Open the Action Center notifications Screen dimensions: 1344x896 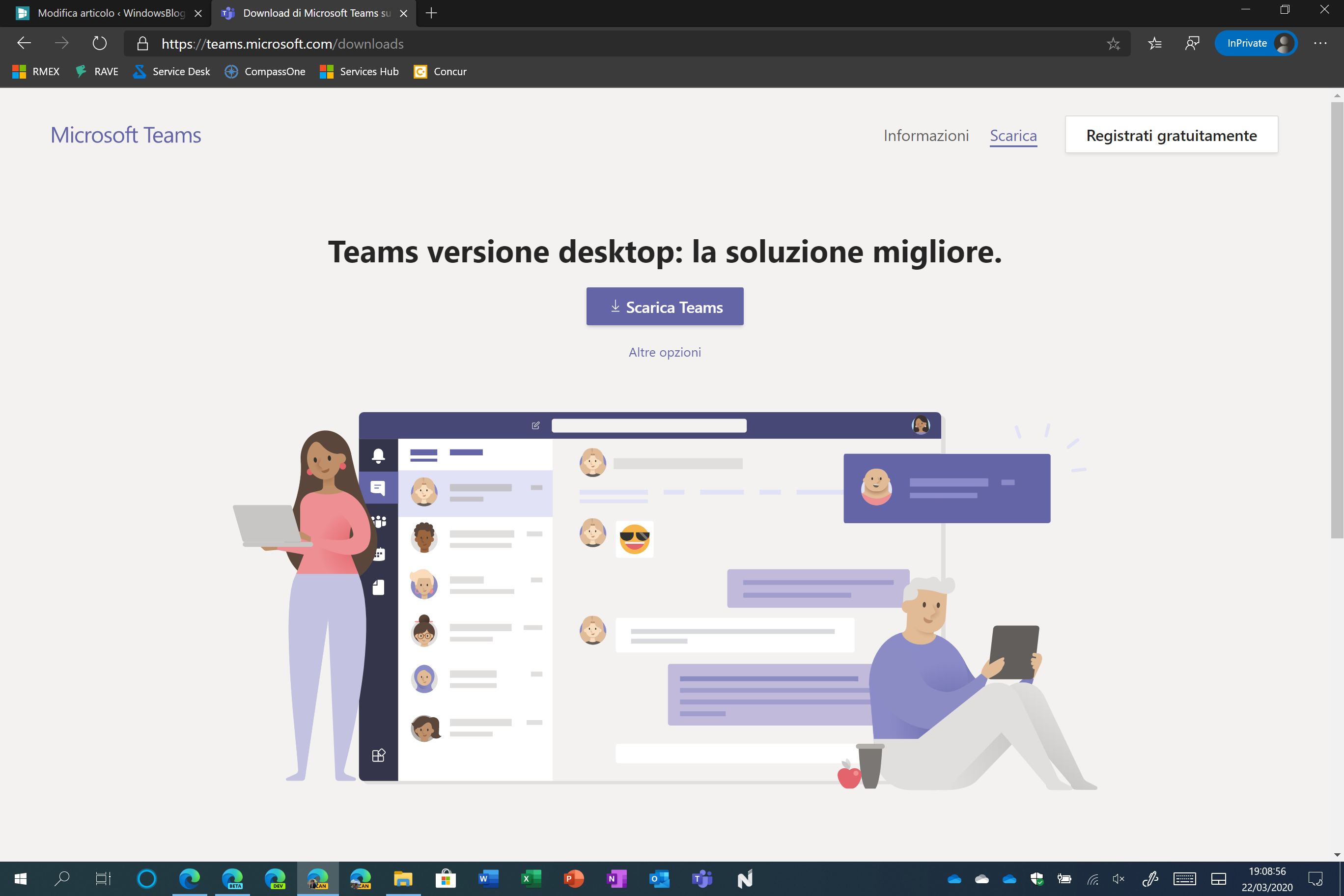(1316, 879)
